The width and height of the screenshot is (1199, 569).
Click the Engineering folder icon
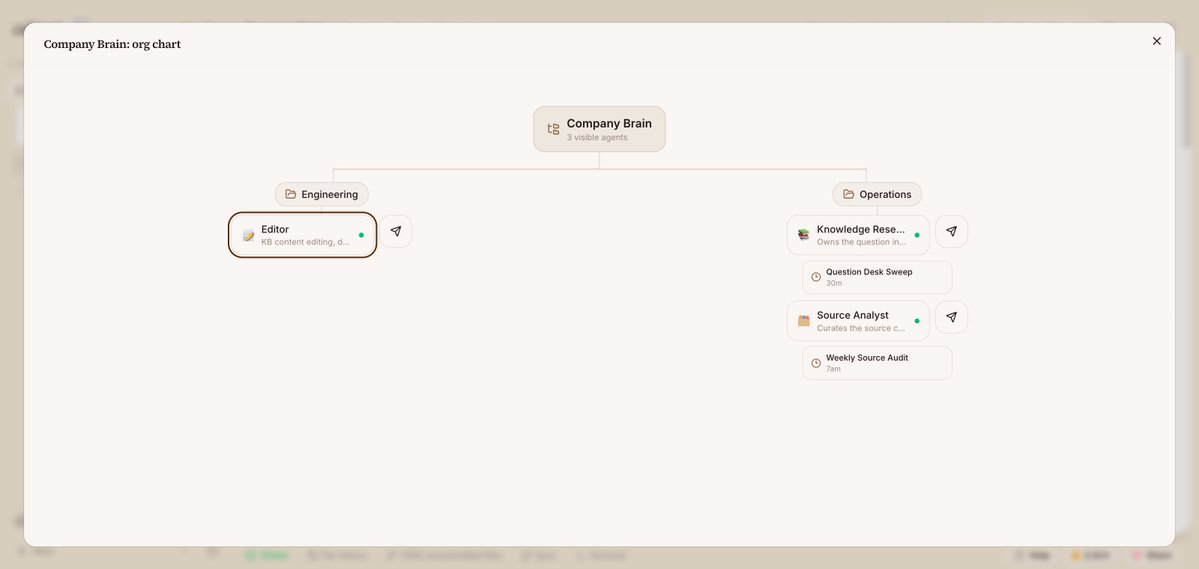coord(291,194)
